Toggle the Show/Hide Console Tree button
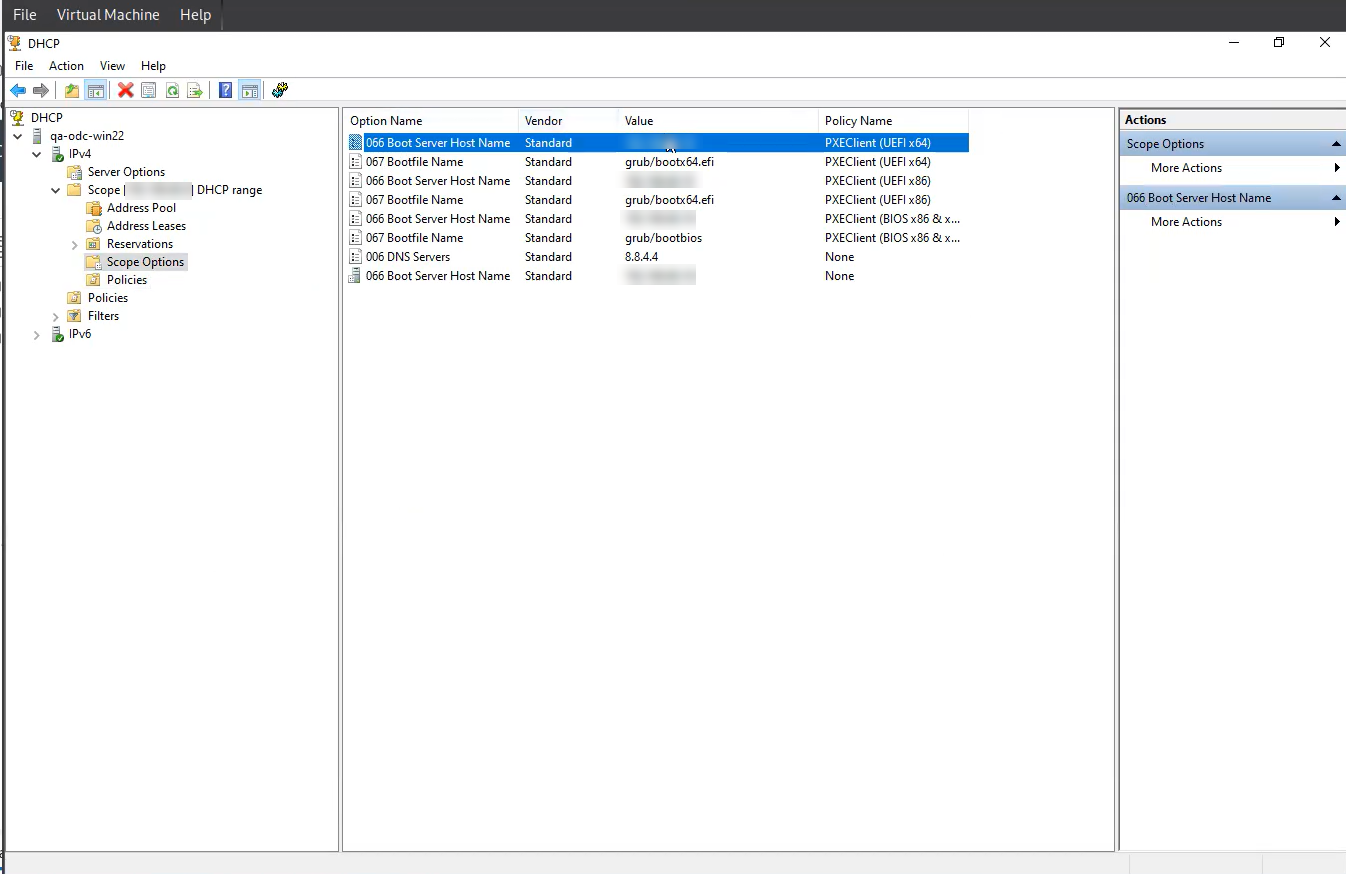1346x874 pixels. pos(96,90)
